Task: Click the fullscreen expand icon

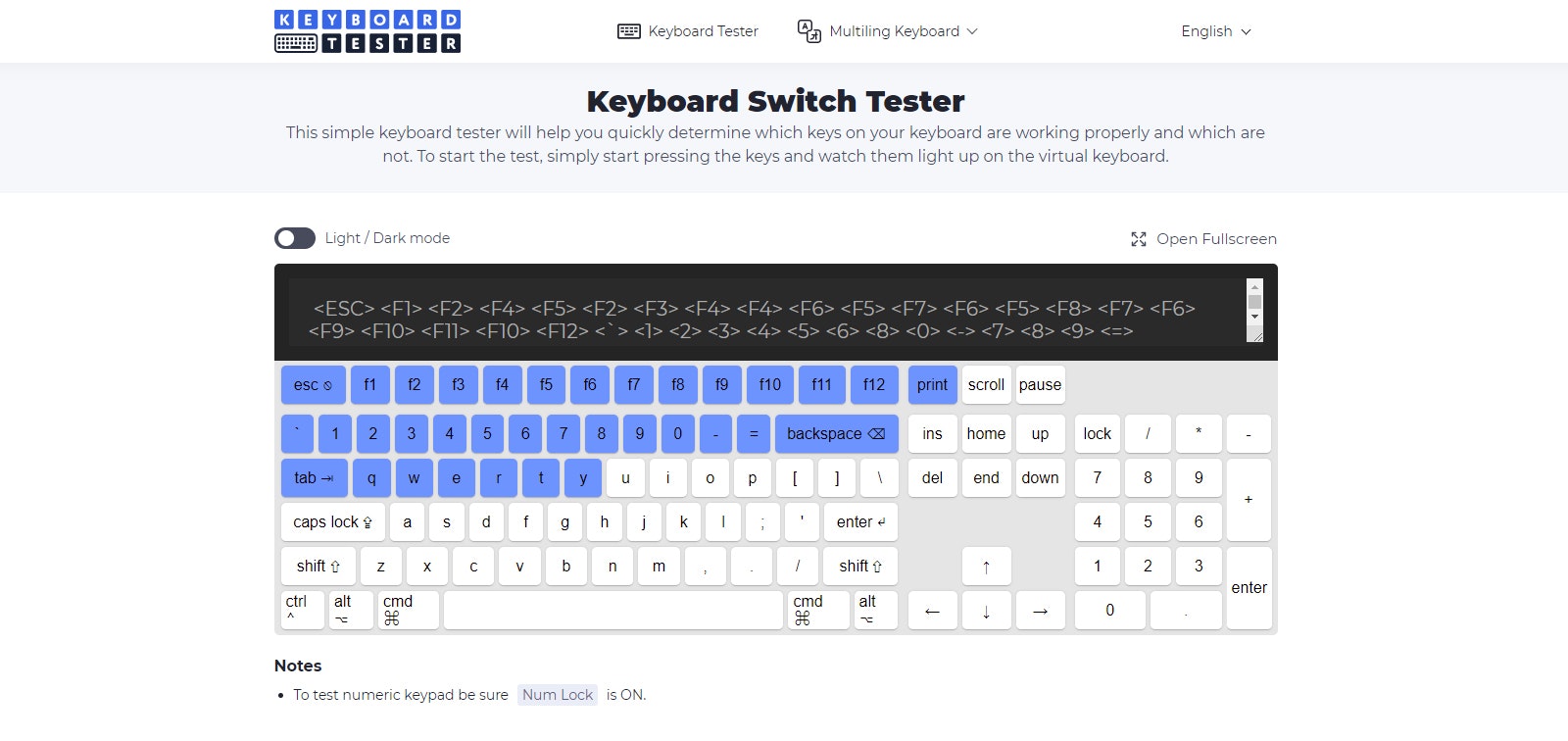Action: [x=1138, y=239]
